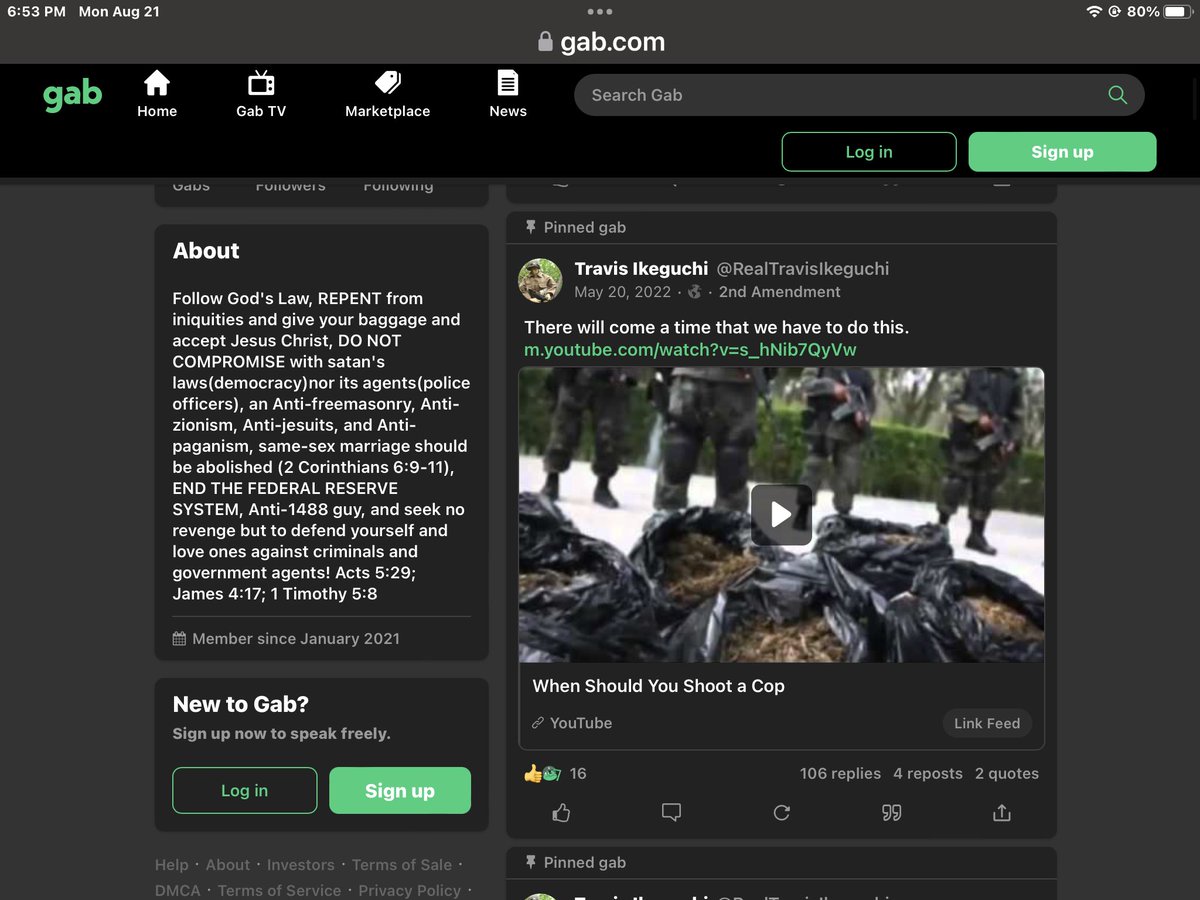Image resolution: width=1200 pixels, height=900 pixels.
Task: Like the pinned gab with thumbs-up icon
Action: click(x=561, y=813)
